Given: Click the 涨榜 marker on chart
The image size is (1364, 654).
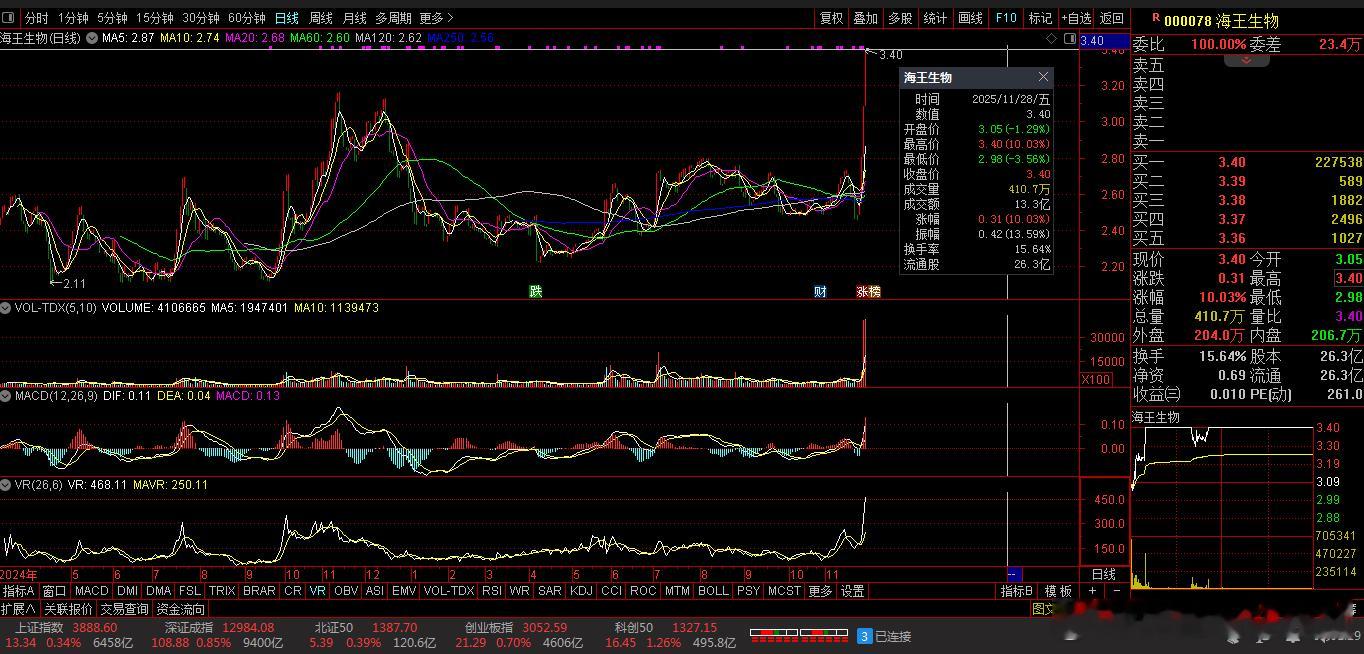Looking at the screenshot, I should [868, 291].
